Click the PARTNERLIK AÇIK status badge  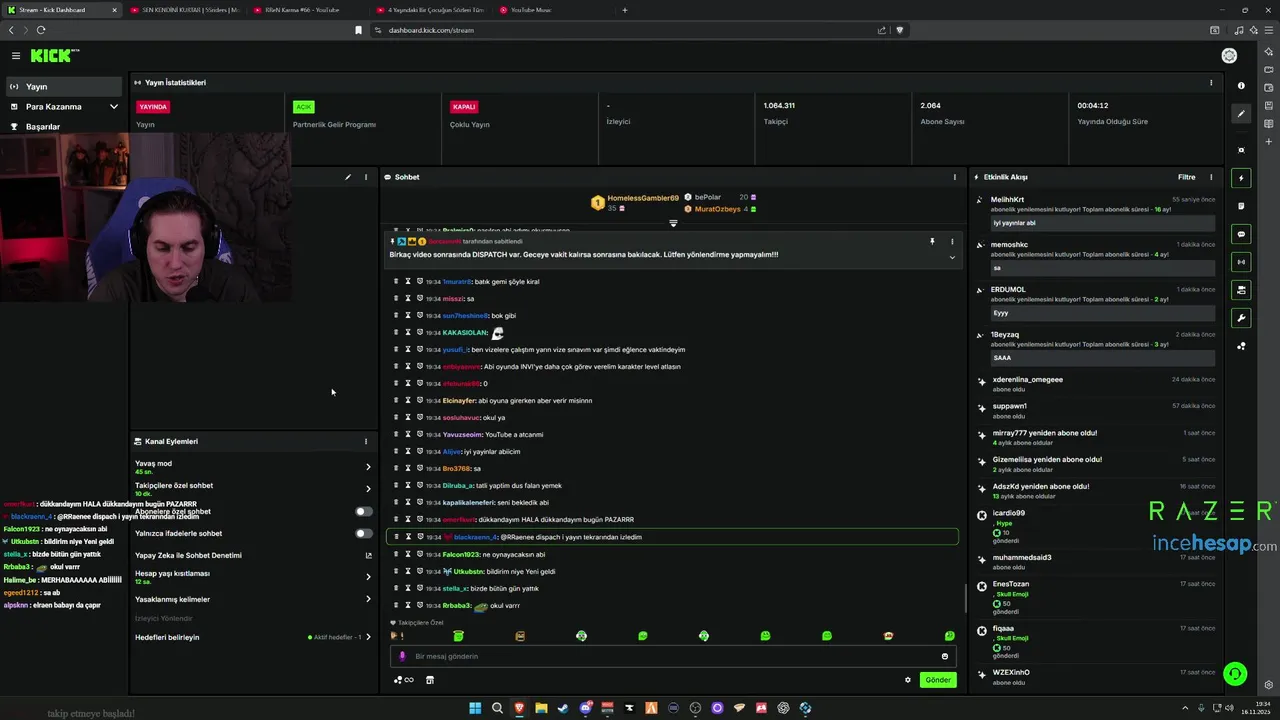click(303, 107)
